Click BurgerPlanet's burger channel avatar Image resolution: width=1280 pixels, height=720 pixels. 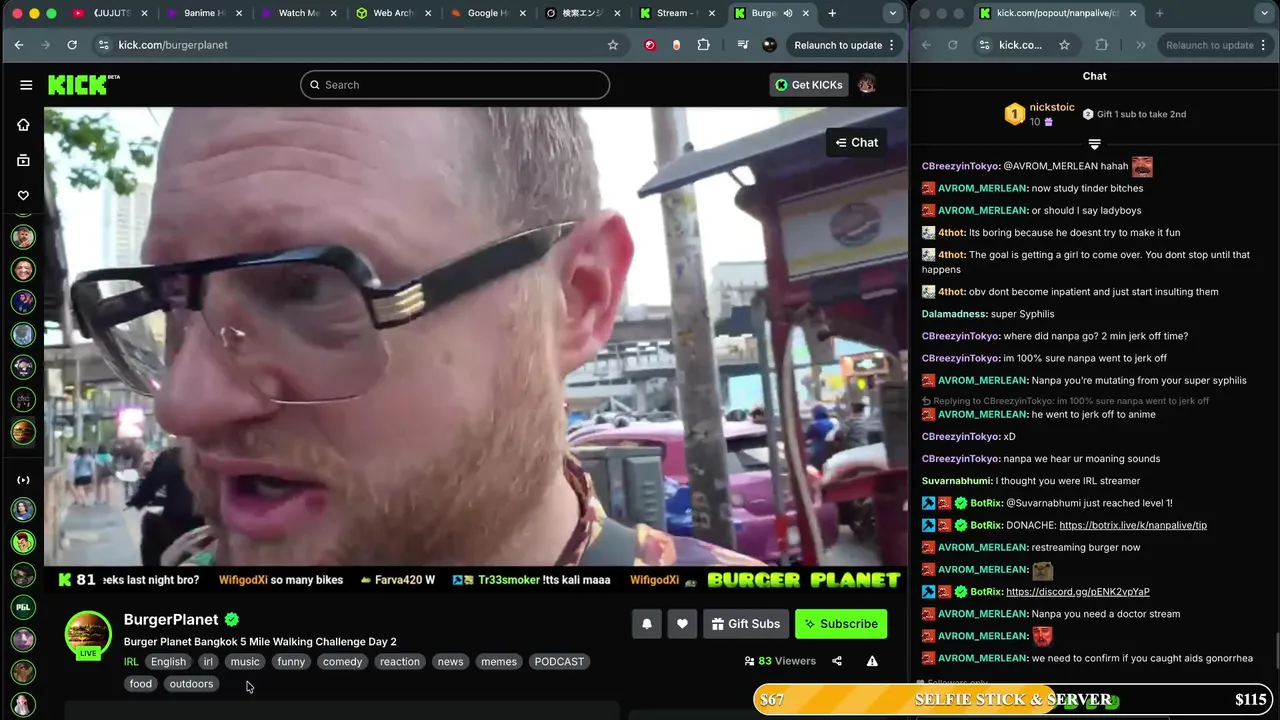[x=88, y=633]
